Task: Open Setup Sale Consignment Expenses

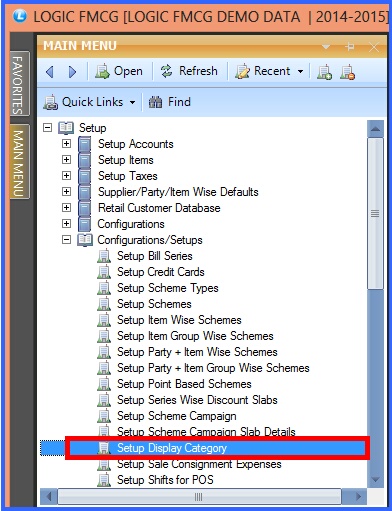Action: point(199,464)
